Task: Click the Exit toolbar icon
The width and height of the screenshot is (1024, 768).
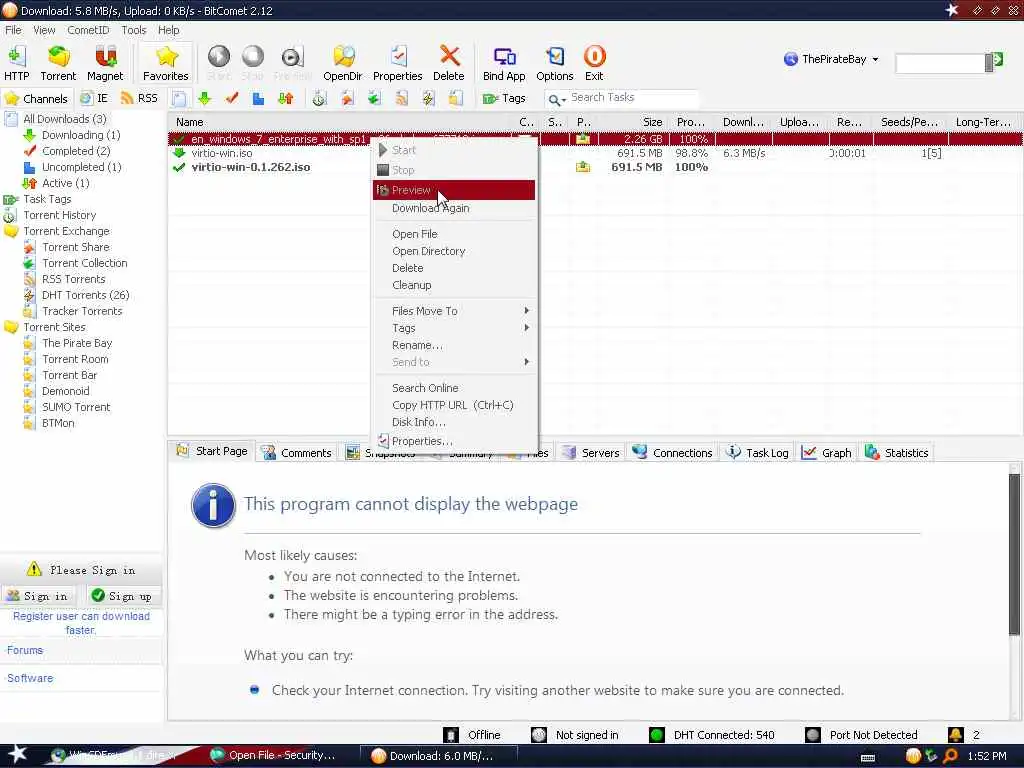Action: tap(594, 63)
